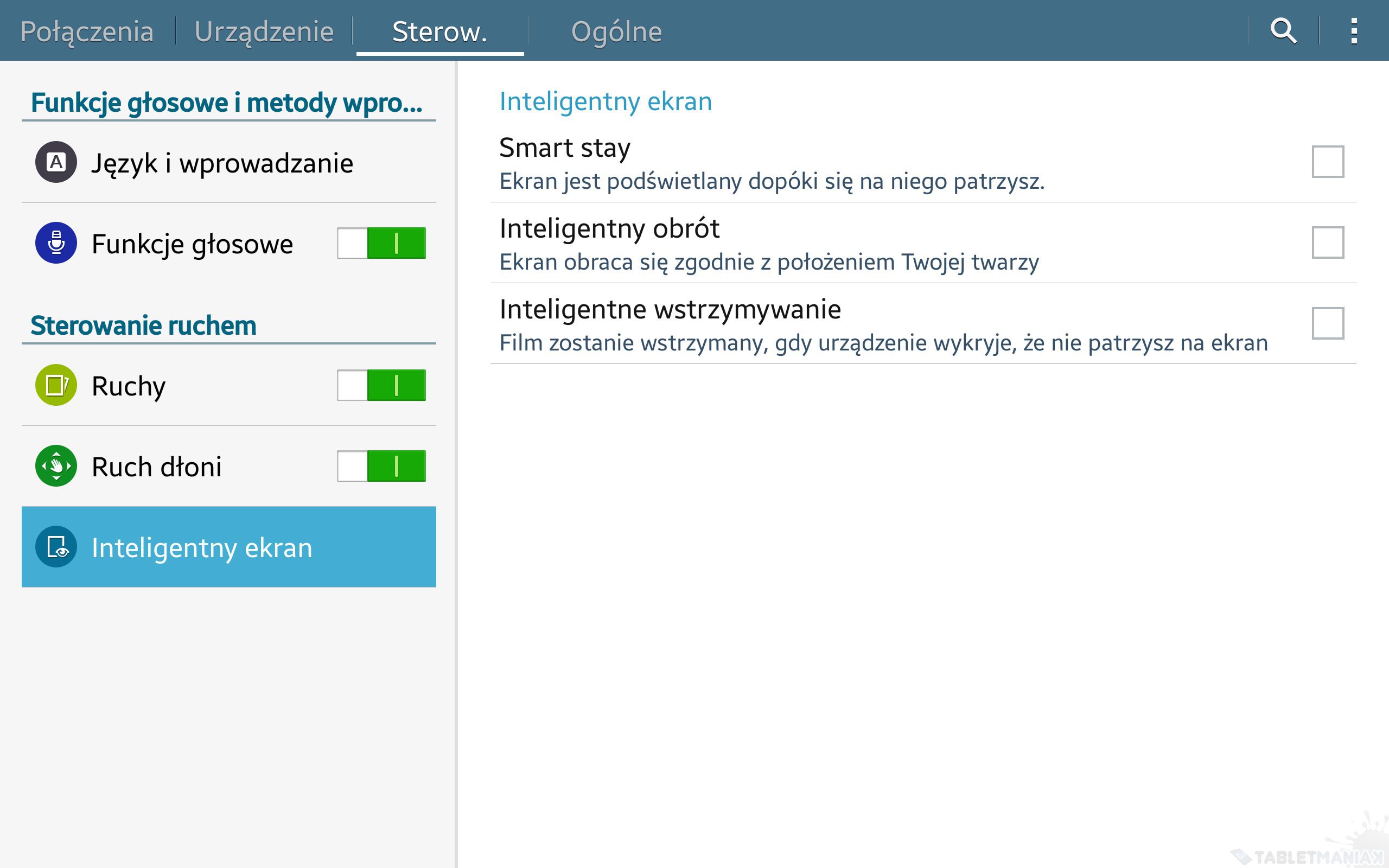1389x868 pixels.
Task: Check the Inteligentny obrót checkbox
Action: (x=1328, y=243)
